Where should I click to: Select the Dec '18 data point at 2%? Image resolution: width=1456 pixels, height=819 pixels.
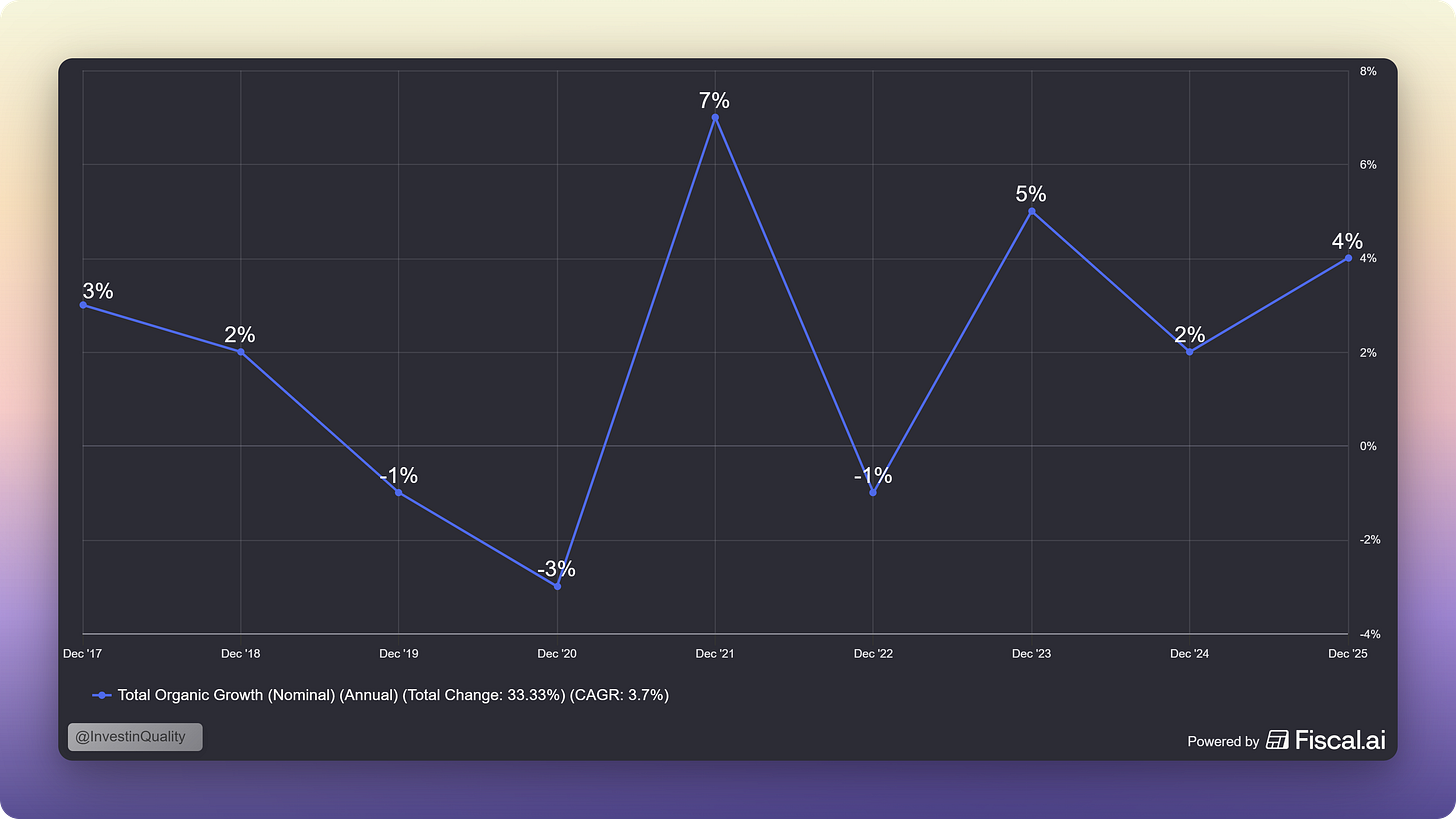pos(241,352)
